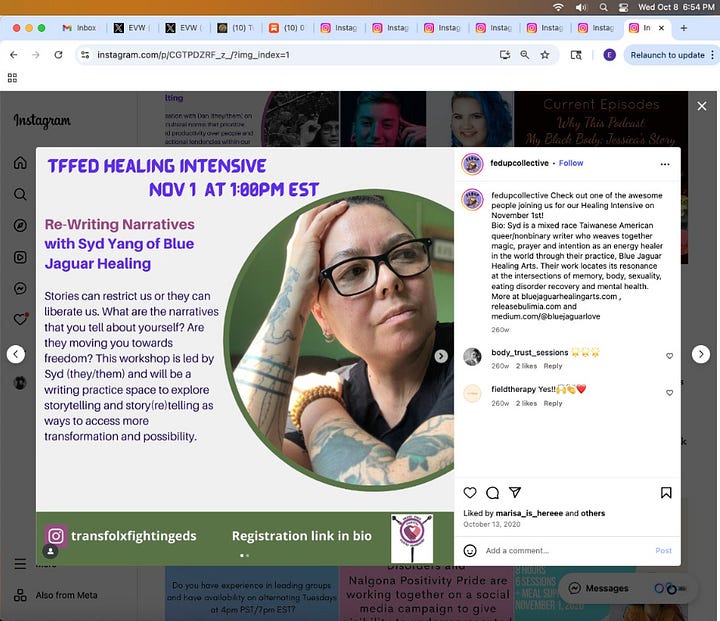
Task: Open marisa_is_hereee liker profile
Action: click(529, 513)
